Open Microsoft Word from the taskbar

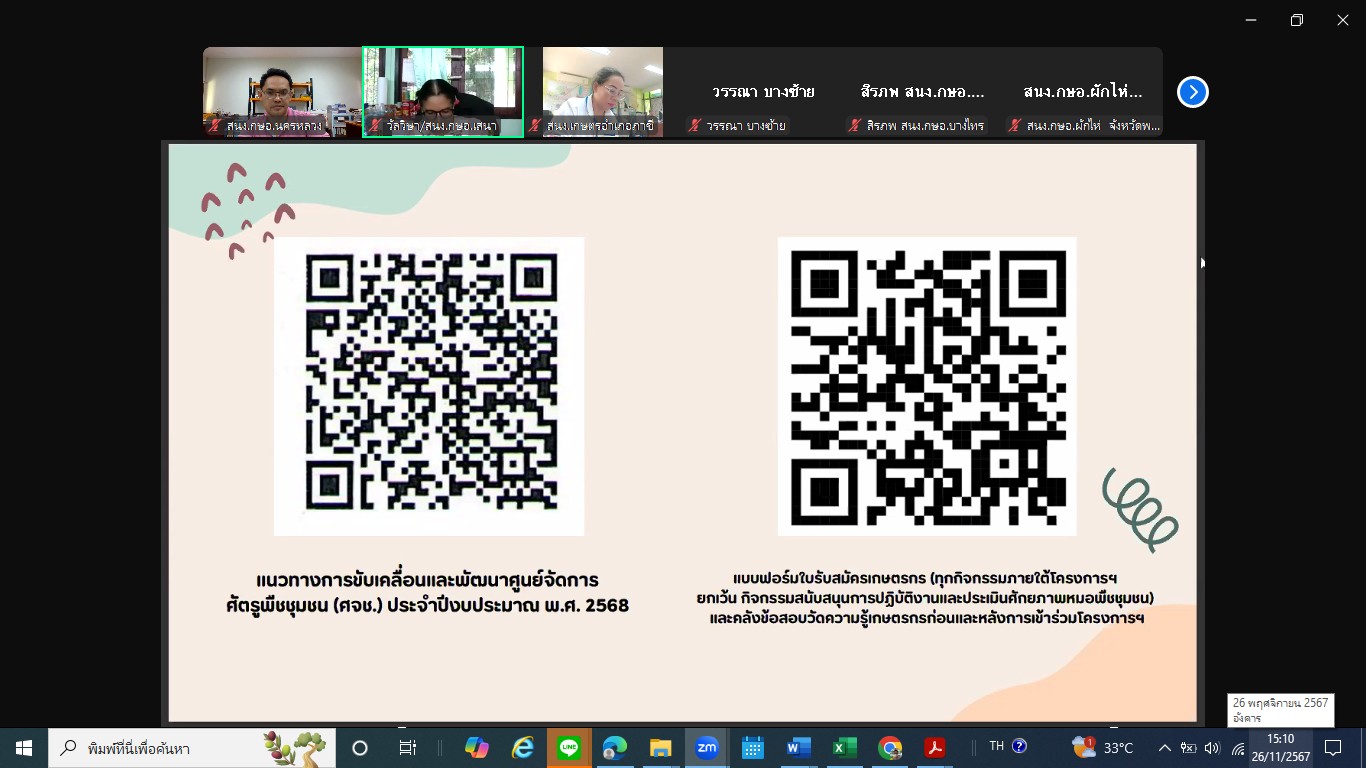798,748
